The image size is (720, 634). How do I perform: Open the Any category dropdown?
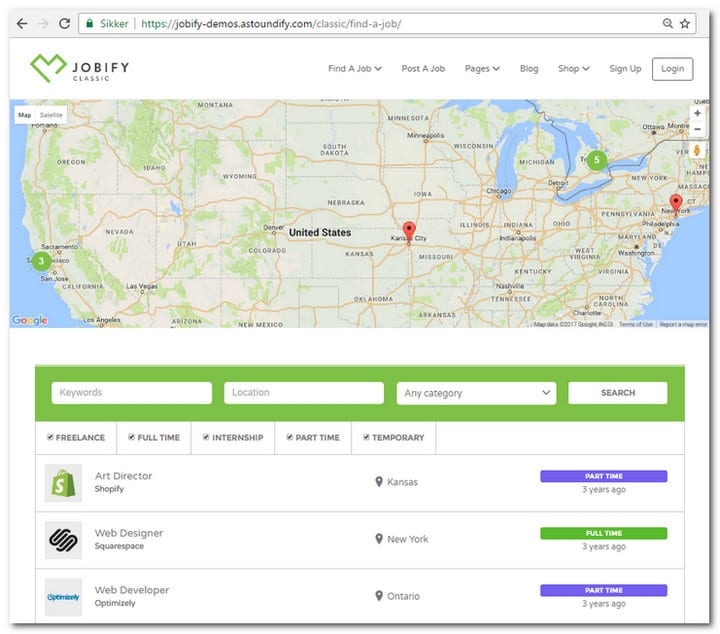pyautogui.click(x=476, y=393)
